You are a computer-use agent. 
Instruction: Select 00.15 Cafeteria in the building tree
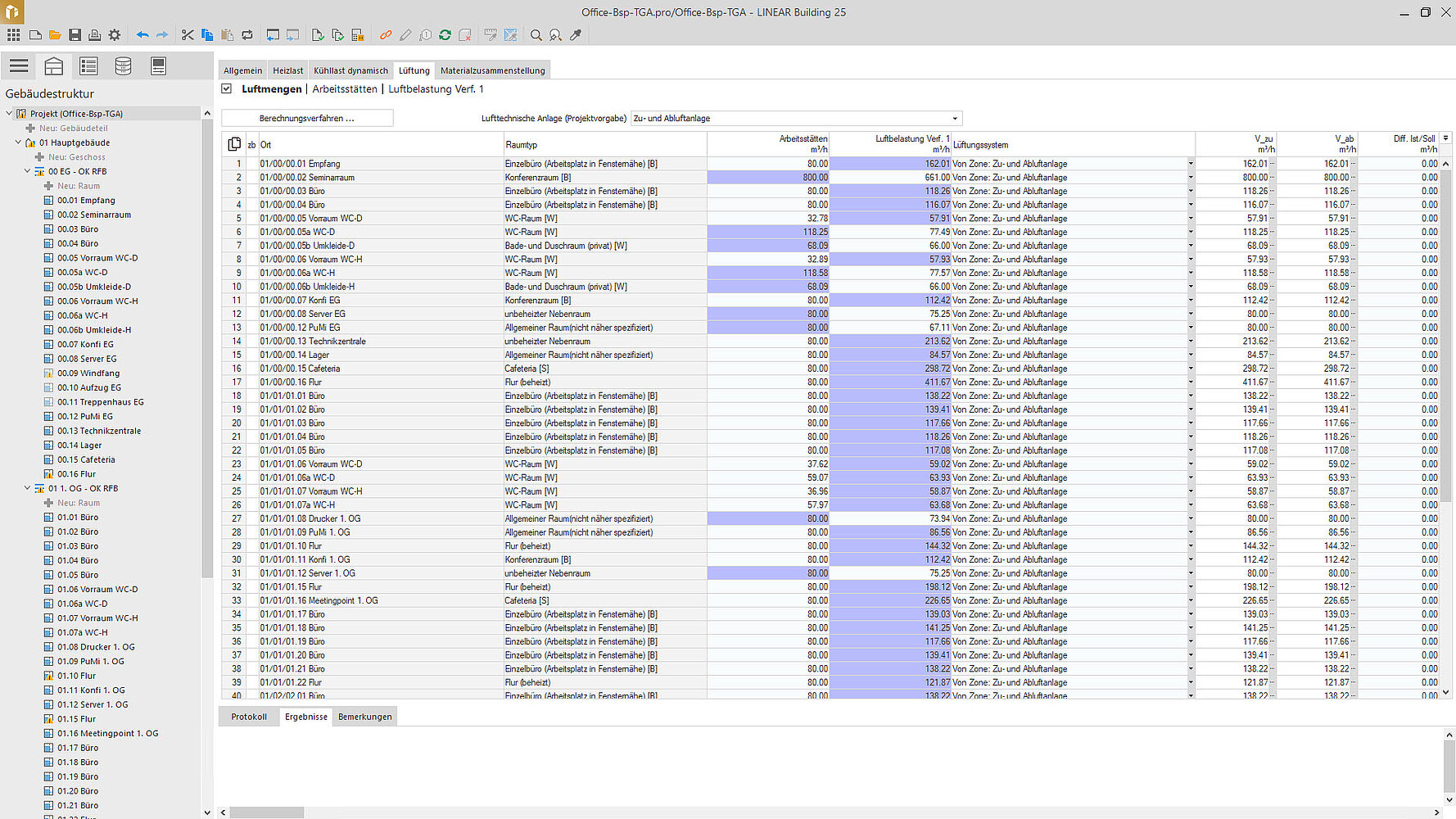[x=86, y=459]
